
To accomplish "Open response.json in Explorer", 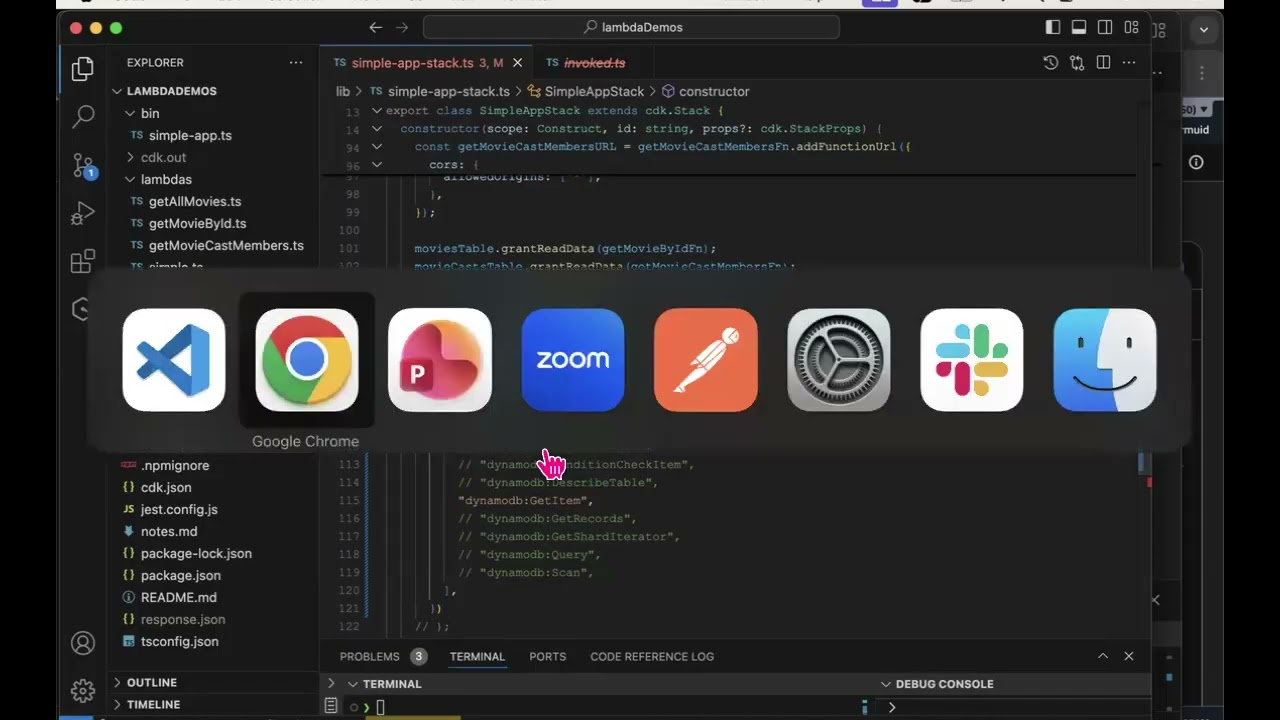I will tap(183, 619).
